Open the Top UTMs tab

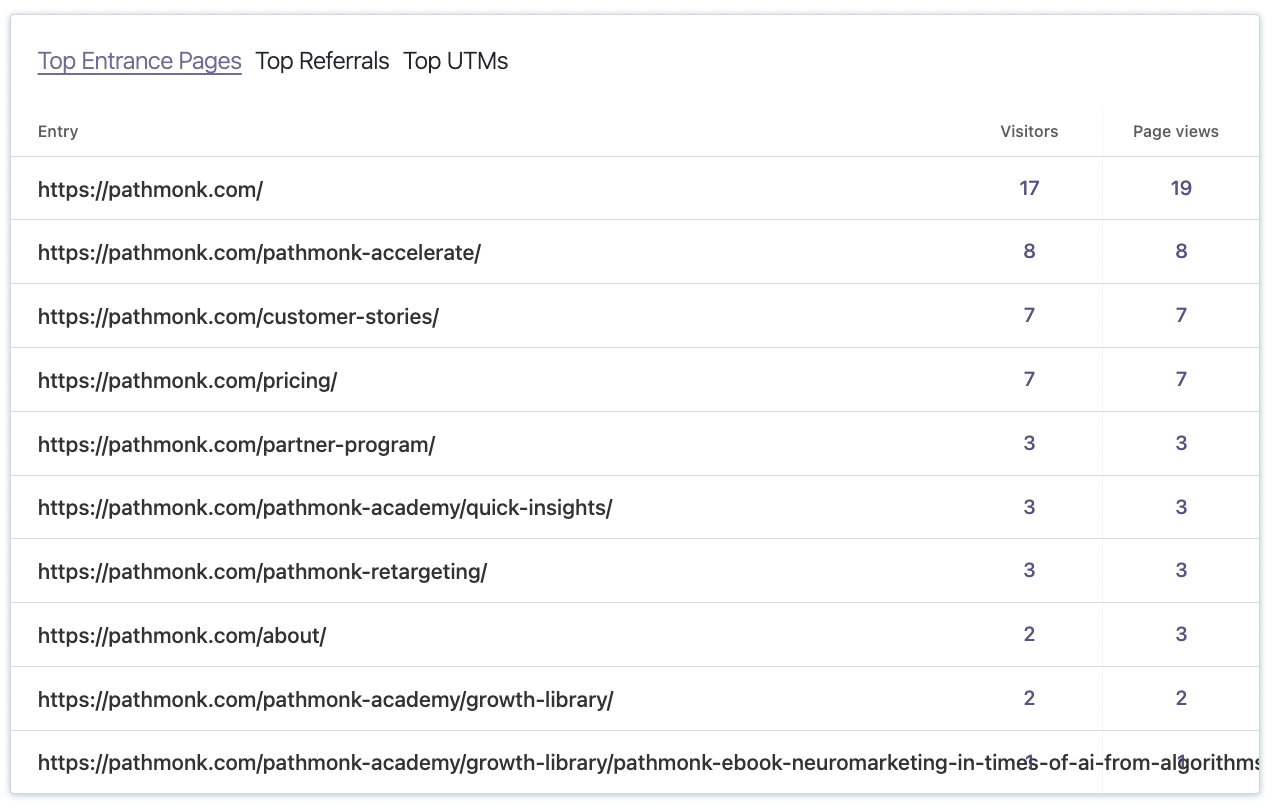[455, 61]
